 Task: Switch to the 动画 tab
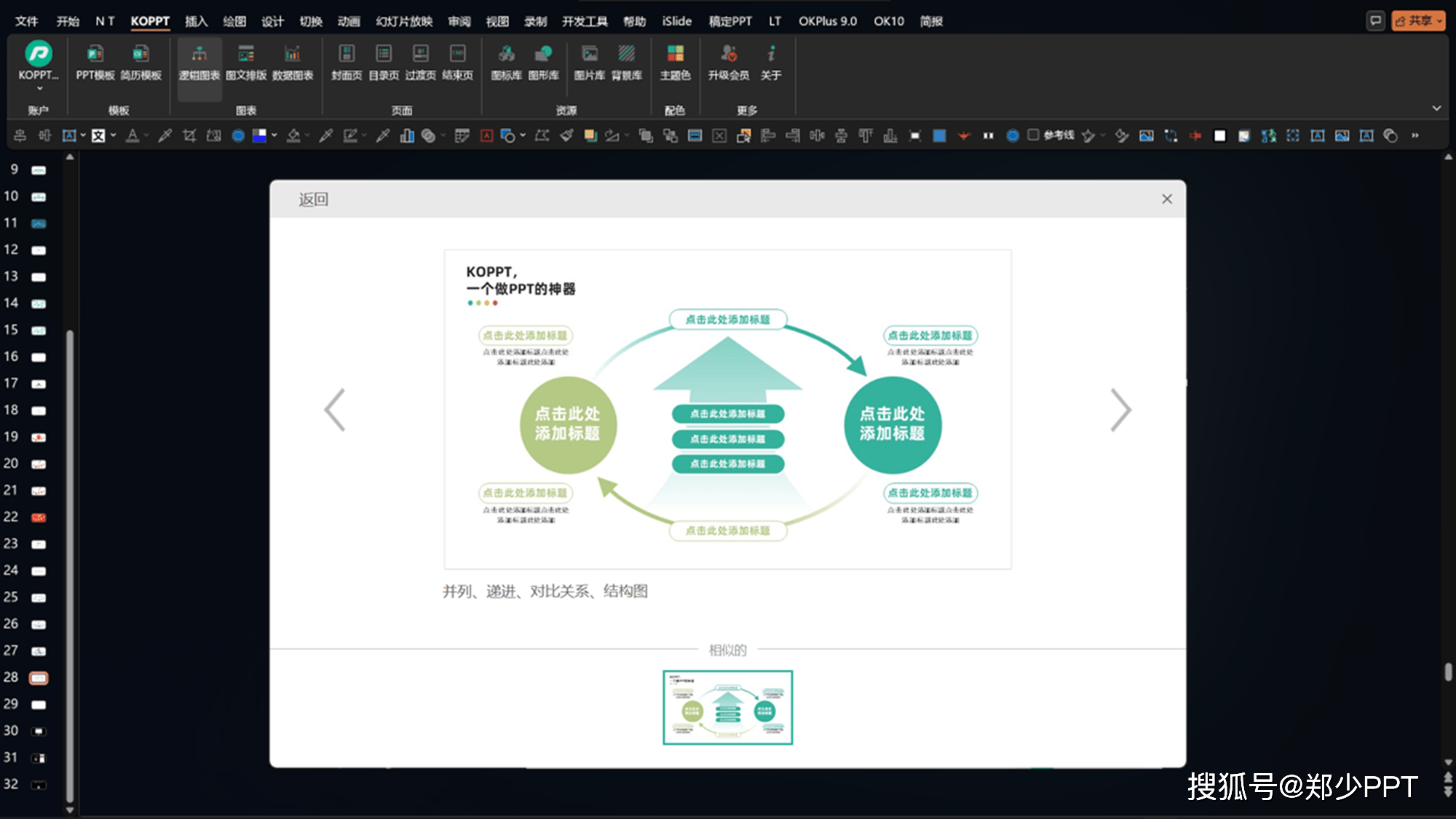(x=349, y=21)
